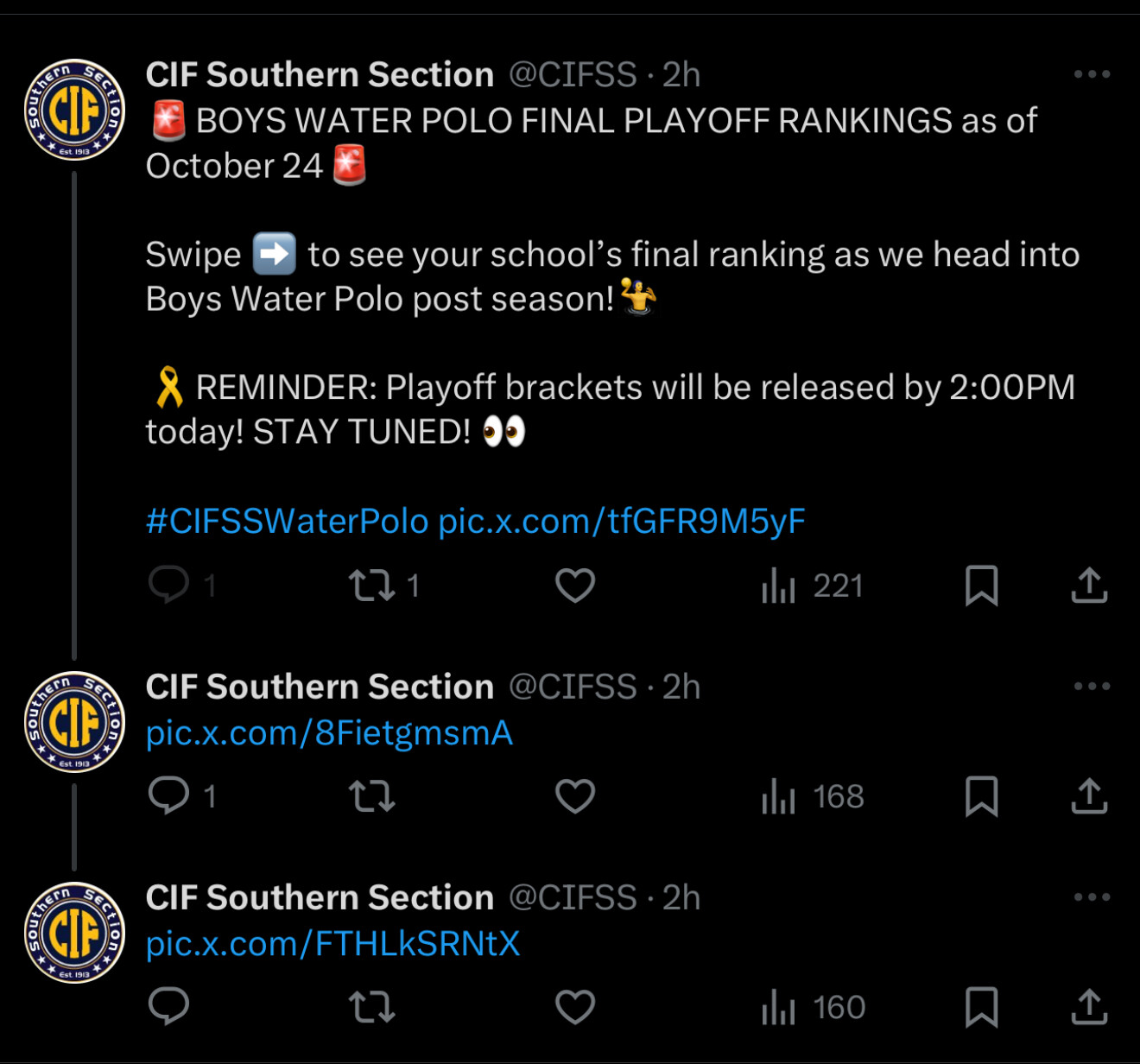This screenshot has width=1140, height=1064.
Task: Open more options on the first tweet
Action: pos(1092,75)
